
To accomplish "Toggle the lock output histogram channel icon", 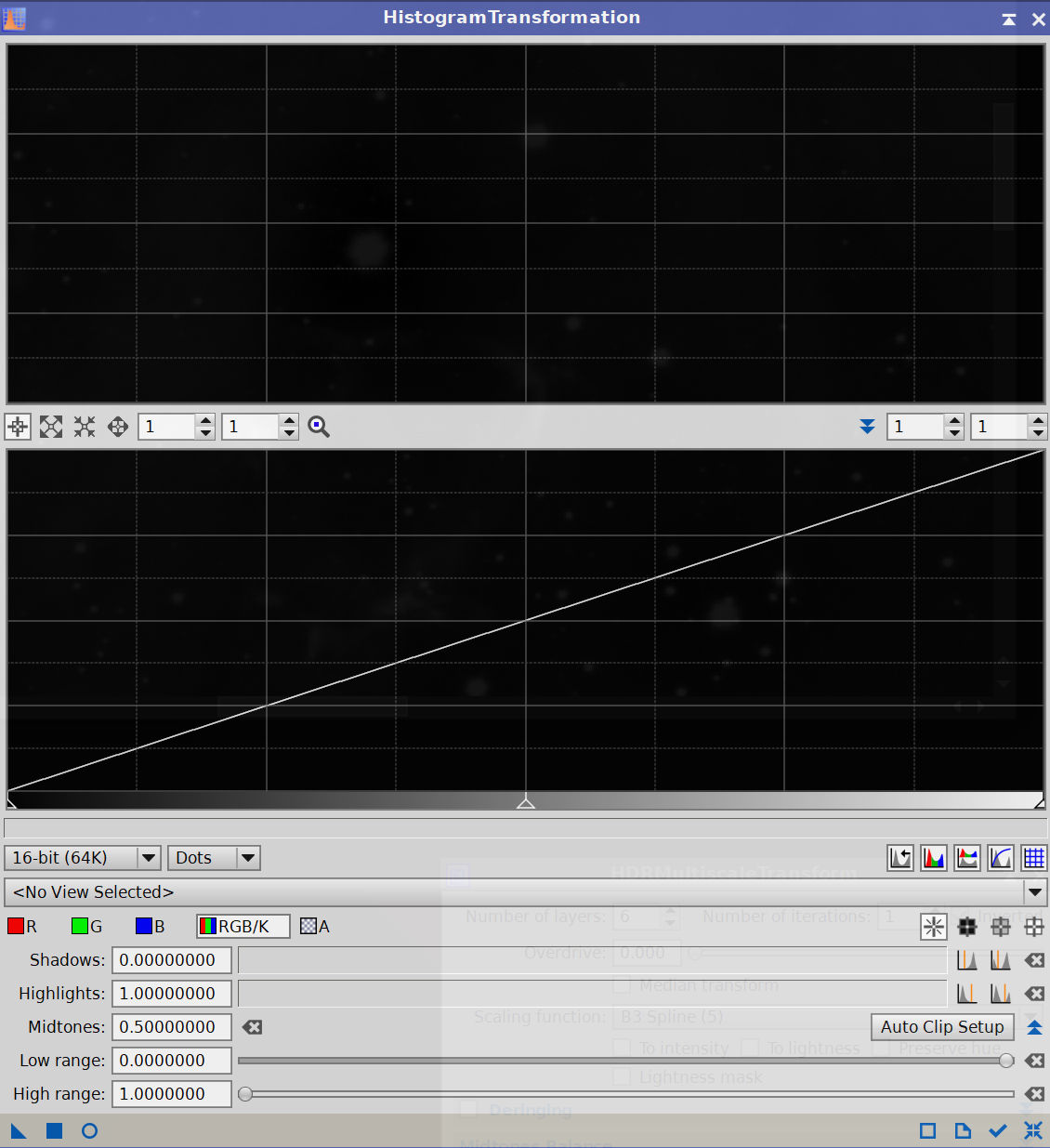I will pos(967,858).
